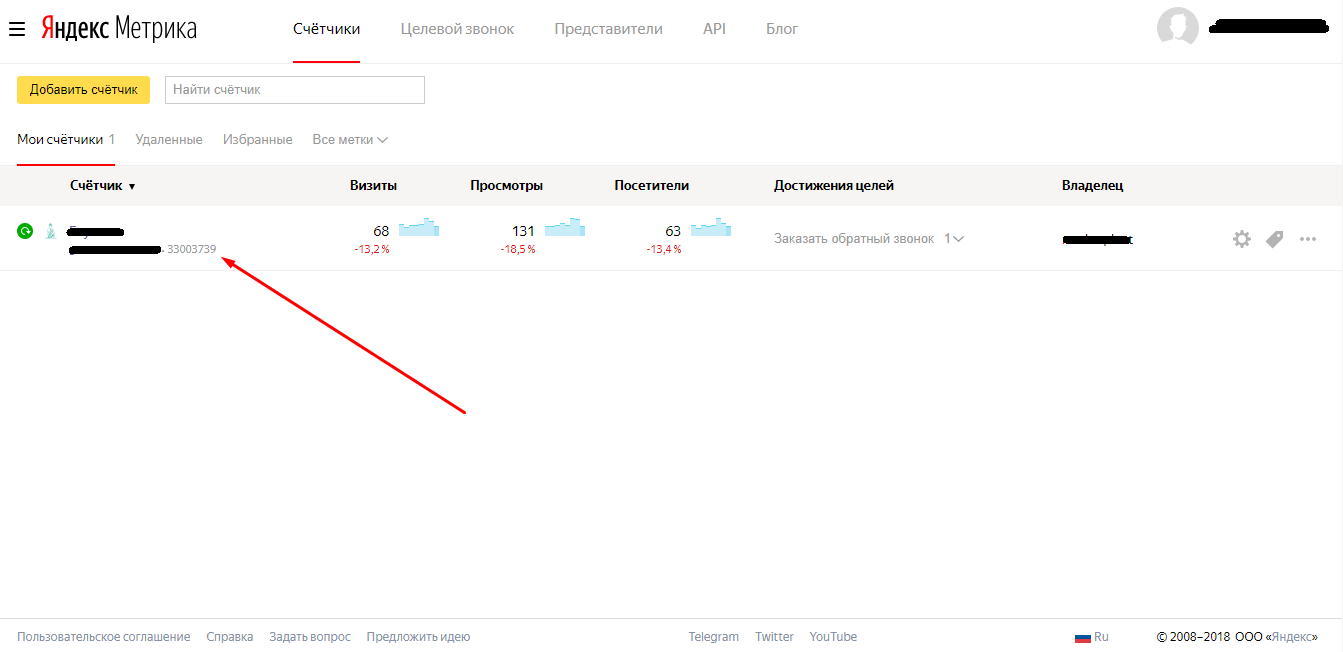Open the Telegram footer link
1343x652 pixels.
click(x=714, y=637)
